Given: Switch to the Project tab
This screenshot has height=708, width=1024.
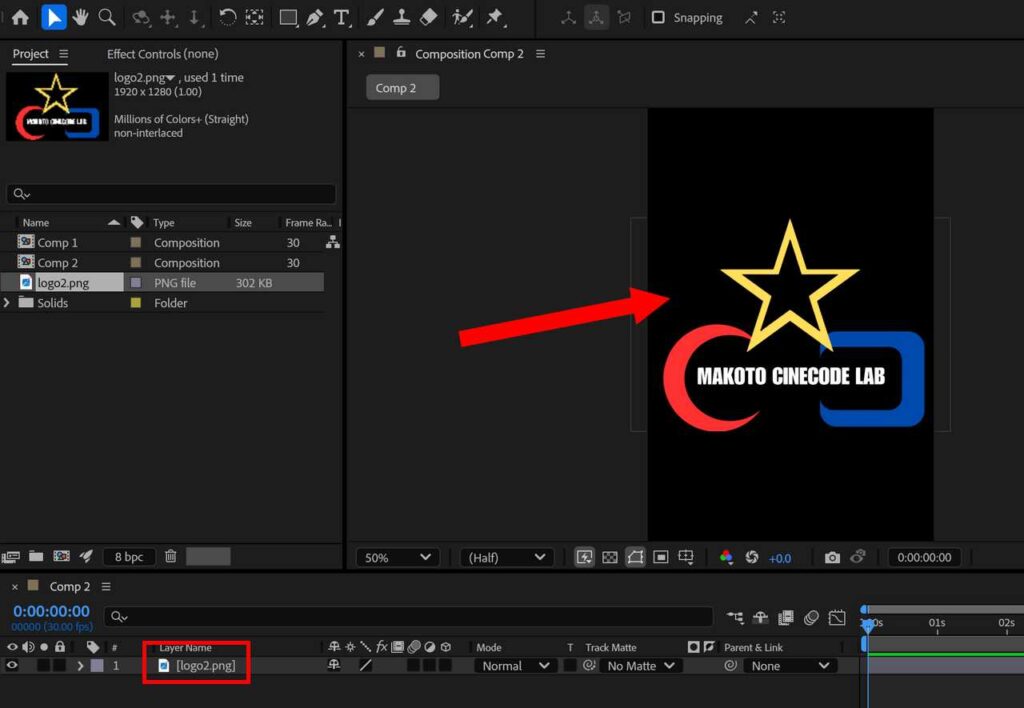Looking at the screenshot, I should point(31,54).
